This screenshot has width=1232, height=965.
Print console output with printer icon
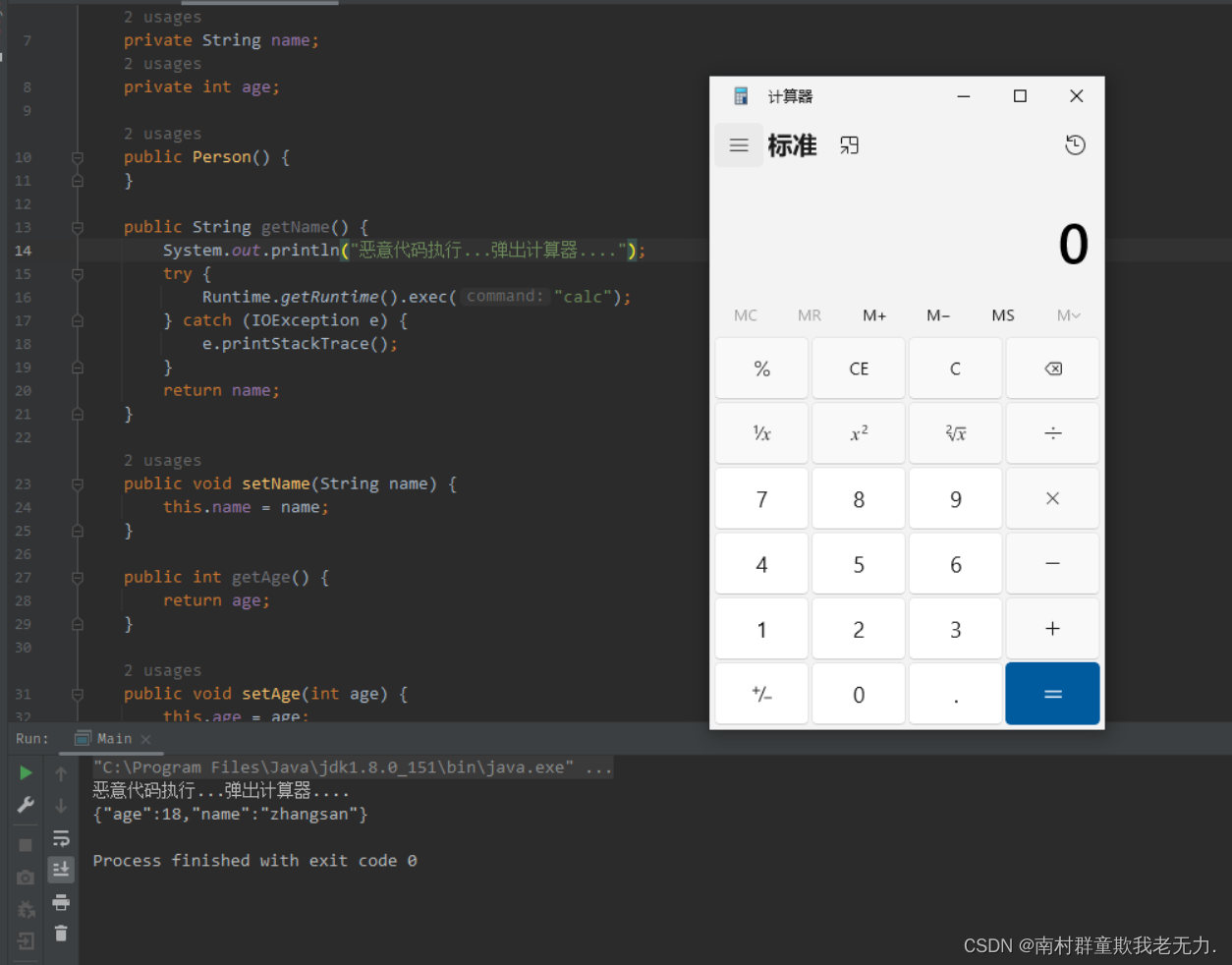61,902
